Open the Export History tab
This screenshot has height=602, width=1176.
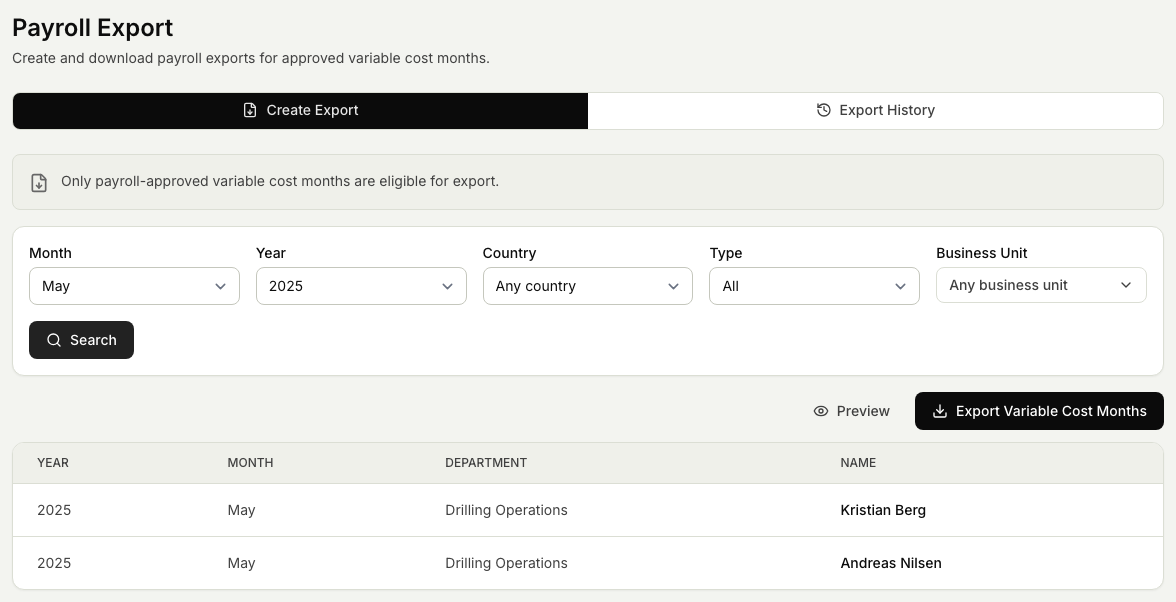tap(875, 110)
